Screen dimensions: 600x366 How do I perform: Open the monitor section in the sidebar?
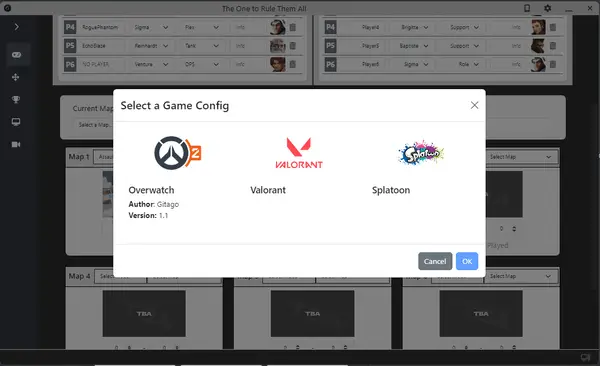pos(16,122)
